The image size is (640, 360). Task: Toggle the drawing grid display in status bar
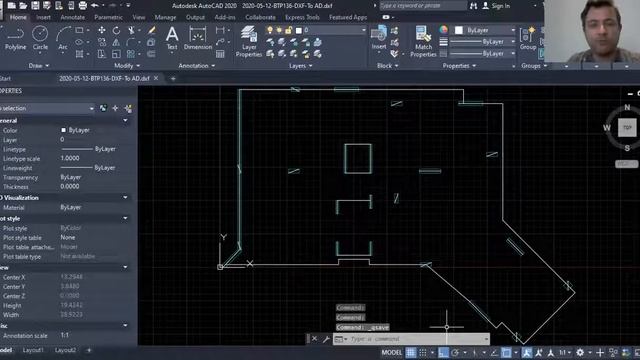[x=411, y=352]
